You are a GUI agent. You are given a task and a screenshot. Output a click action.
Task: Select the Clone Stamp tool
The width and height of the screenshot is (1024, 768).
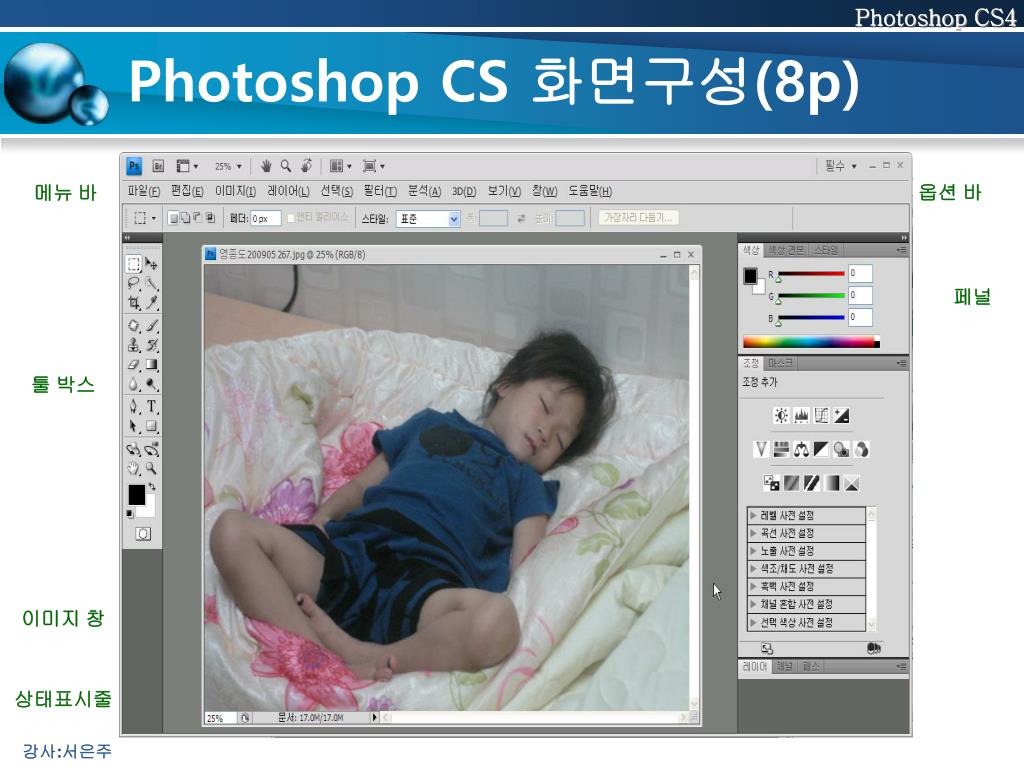133,345
